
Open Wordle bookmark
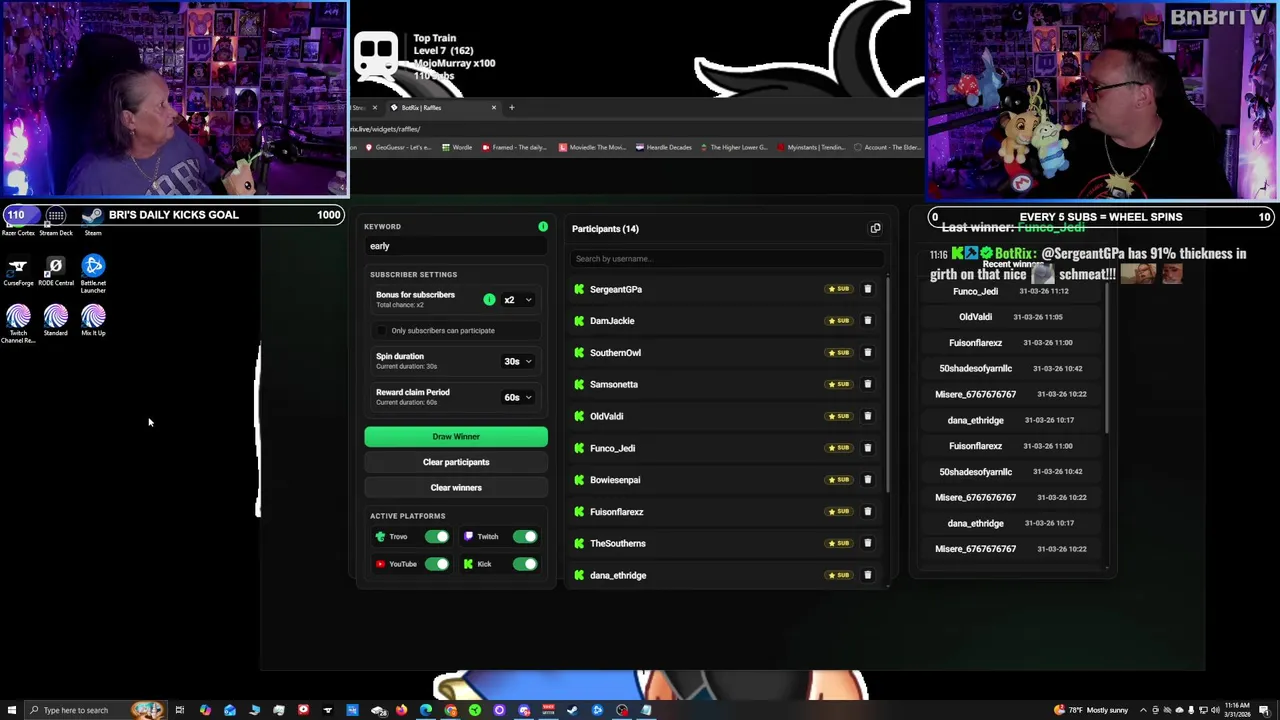[x=457, y=147]
